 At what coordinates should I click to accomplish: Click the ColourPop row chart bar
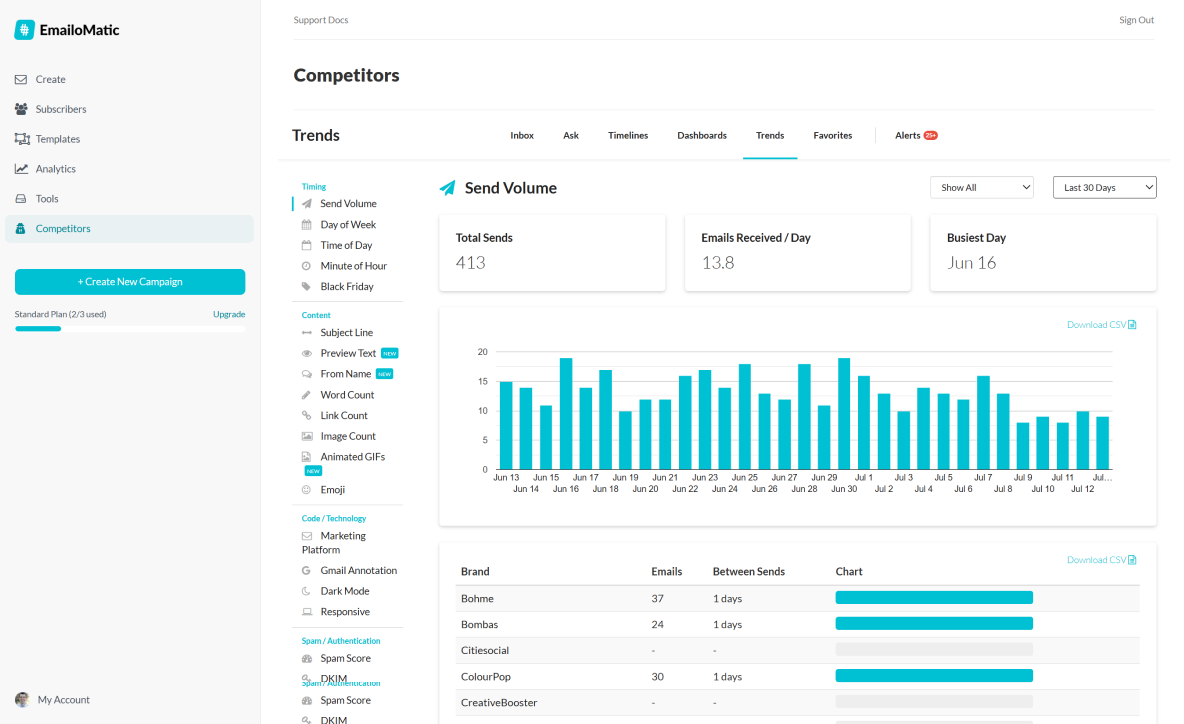pos(934,676)
